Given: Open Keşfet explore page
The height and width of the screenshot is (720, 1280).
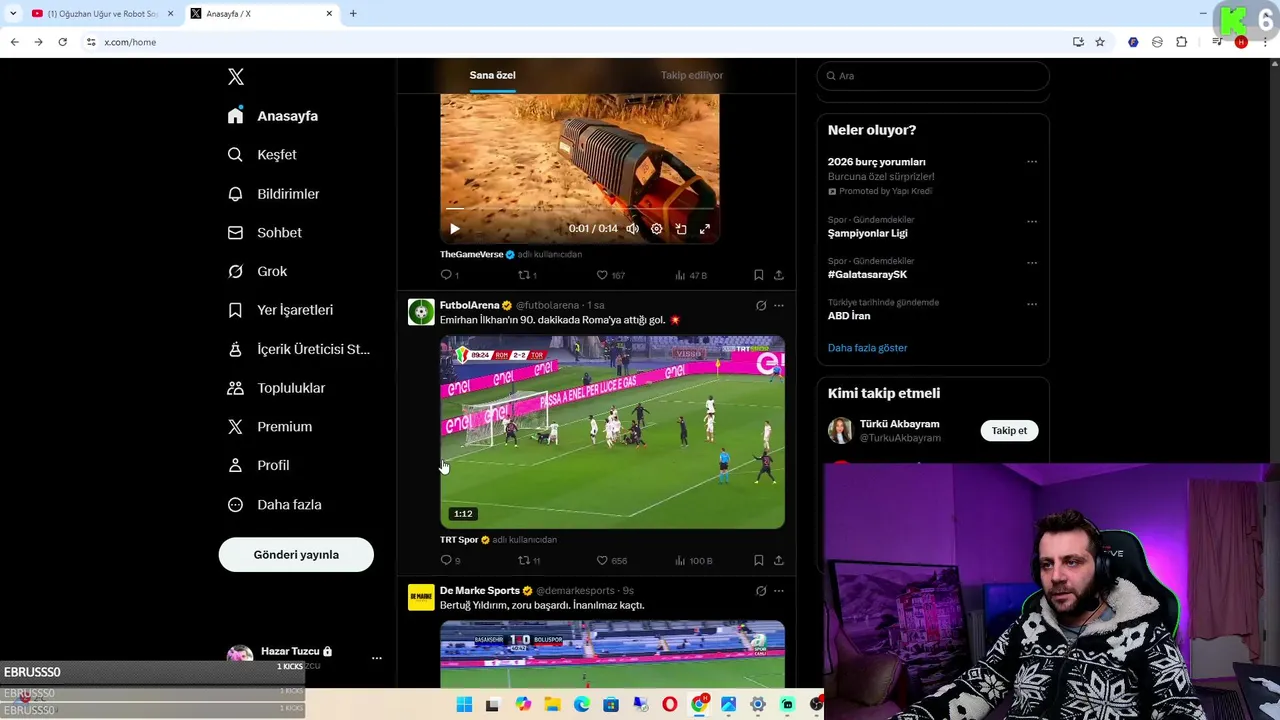Looking at the screenshot, I should (x=262, y=155).
